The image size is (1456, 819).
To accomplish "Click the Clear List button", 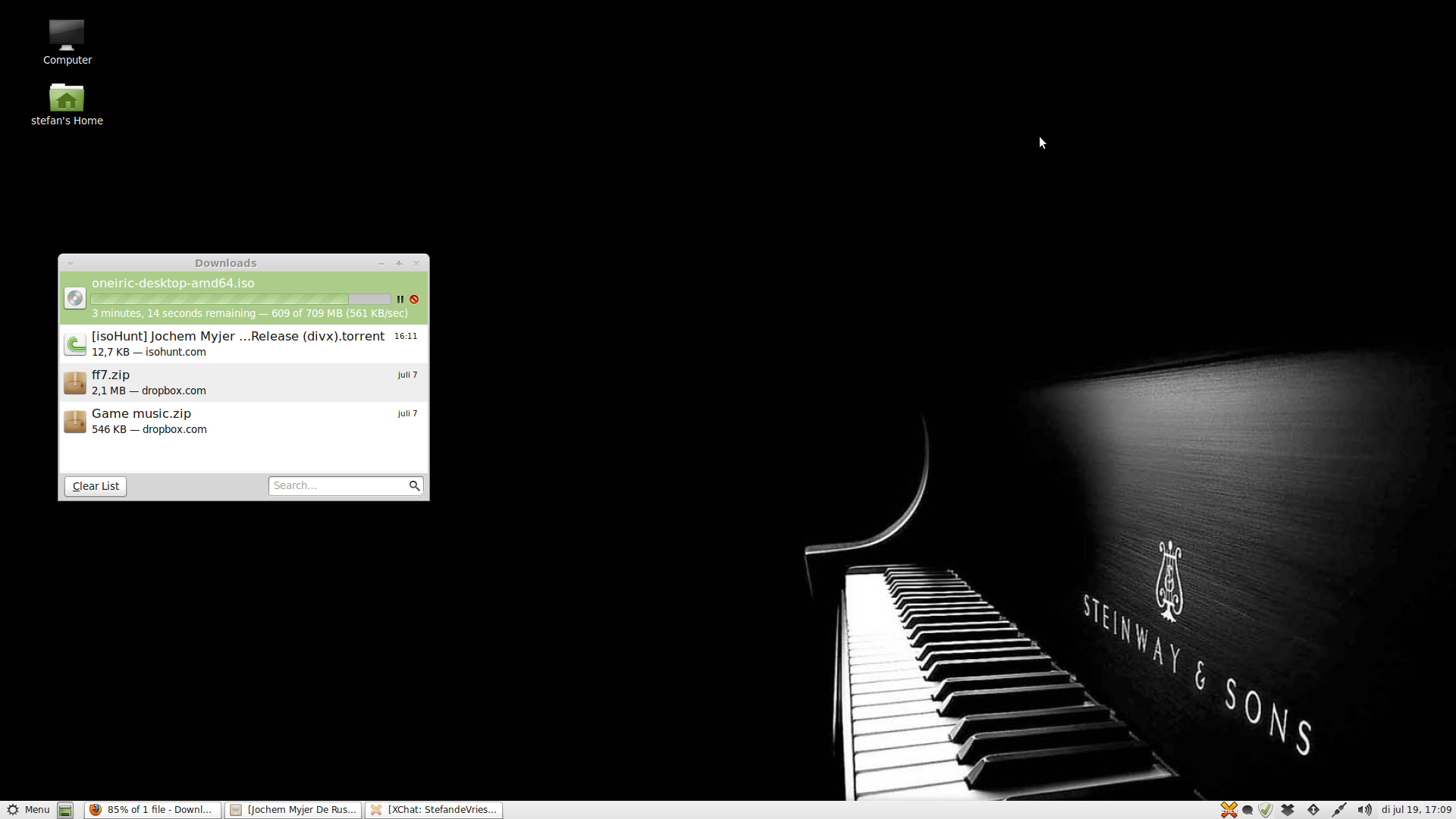I will pos(96,486).
